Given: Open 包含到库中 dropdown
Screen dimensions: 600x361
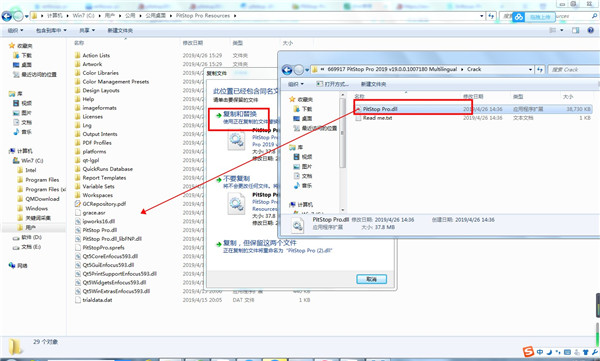Looking at the screenshot, I should click(51, 30).
